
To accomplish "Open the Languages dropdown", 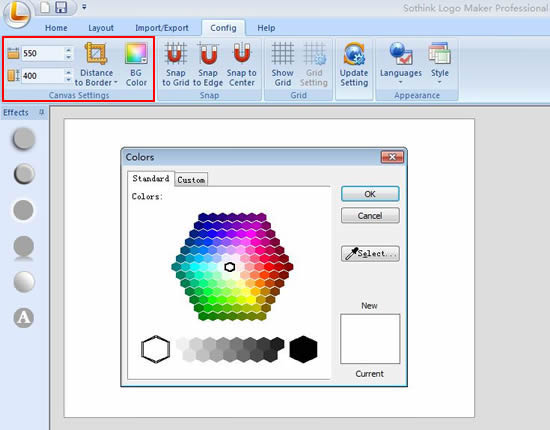I will pyautogui.click(x=401, y=64).
